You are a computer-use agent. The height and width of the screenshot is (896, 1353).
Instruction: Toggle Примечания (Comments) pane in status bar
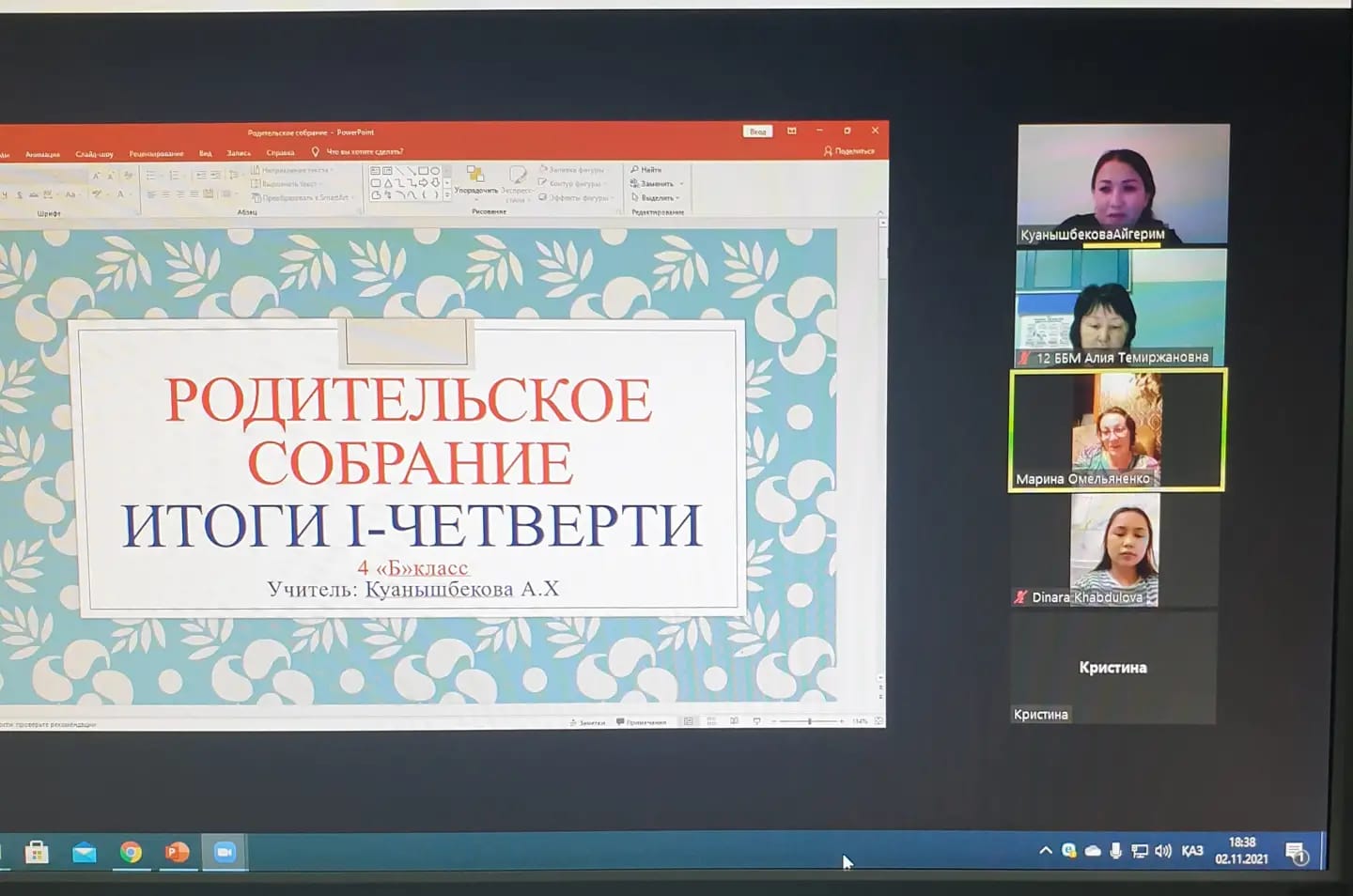click(x=642, y=722)
